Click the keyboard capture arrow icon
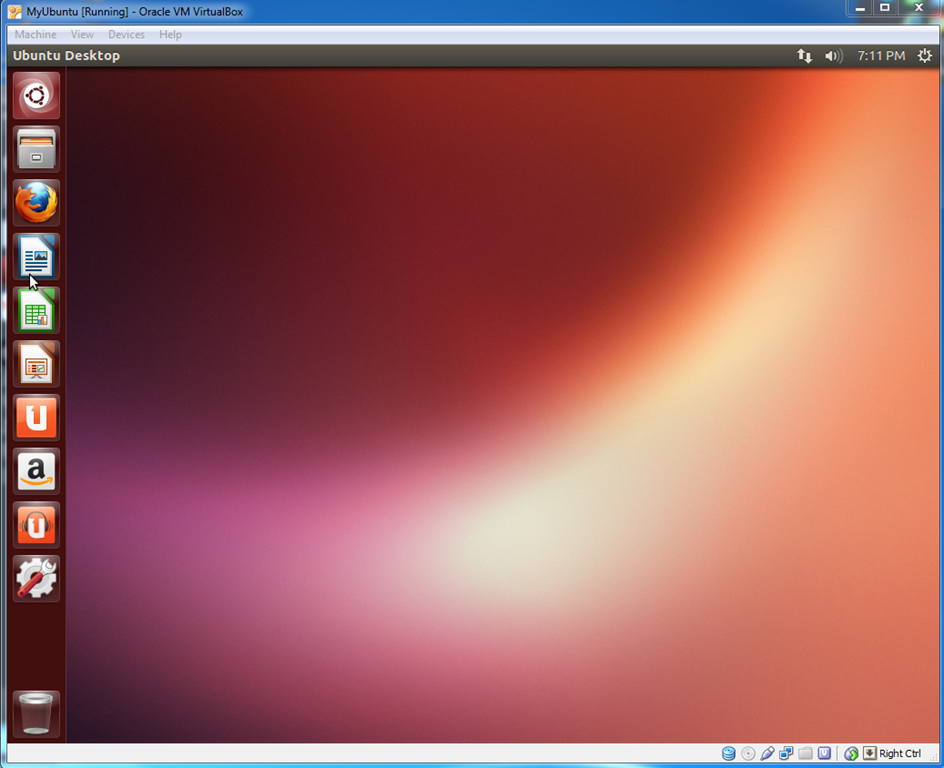This screenshot has height=768, width=944. [869, 753]
